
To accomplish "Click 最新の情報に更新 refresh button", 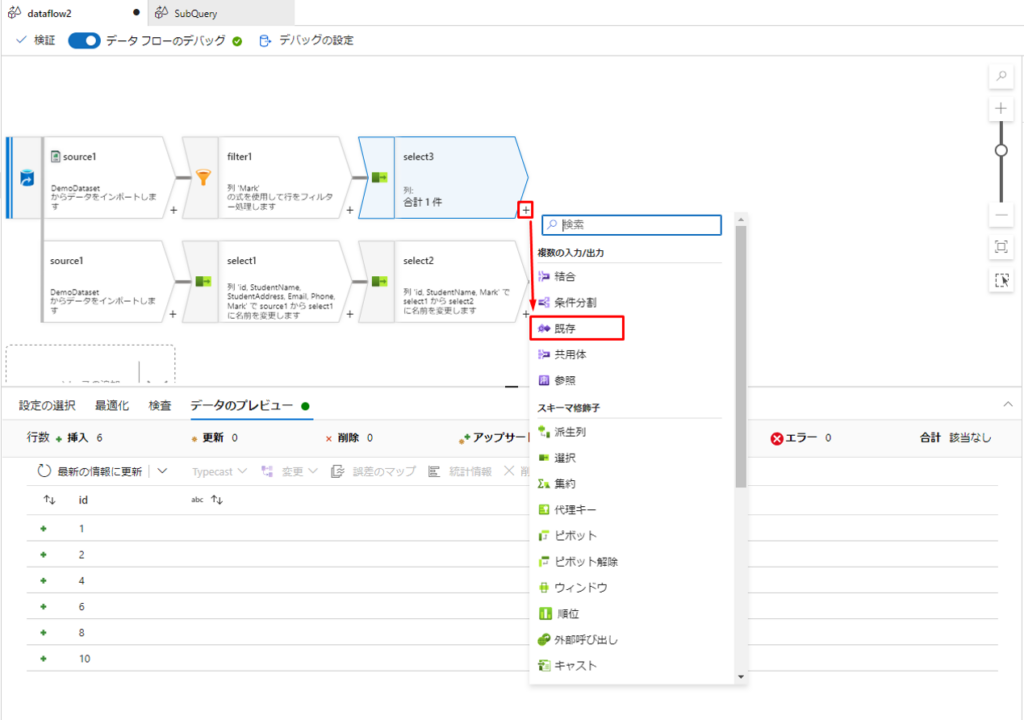I will (x=89, y=471).
